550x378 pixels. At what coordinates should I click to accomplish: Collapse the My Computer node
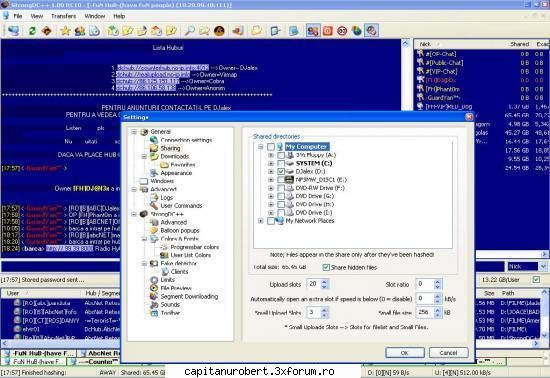pyautogui.click(x=261, y=147)
